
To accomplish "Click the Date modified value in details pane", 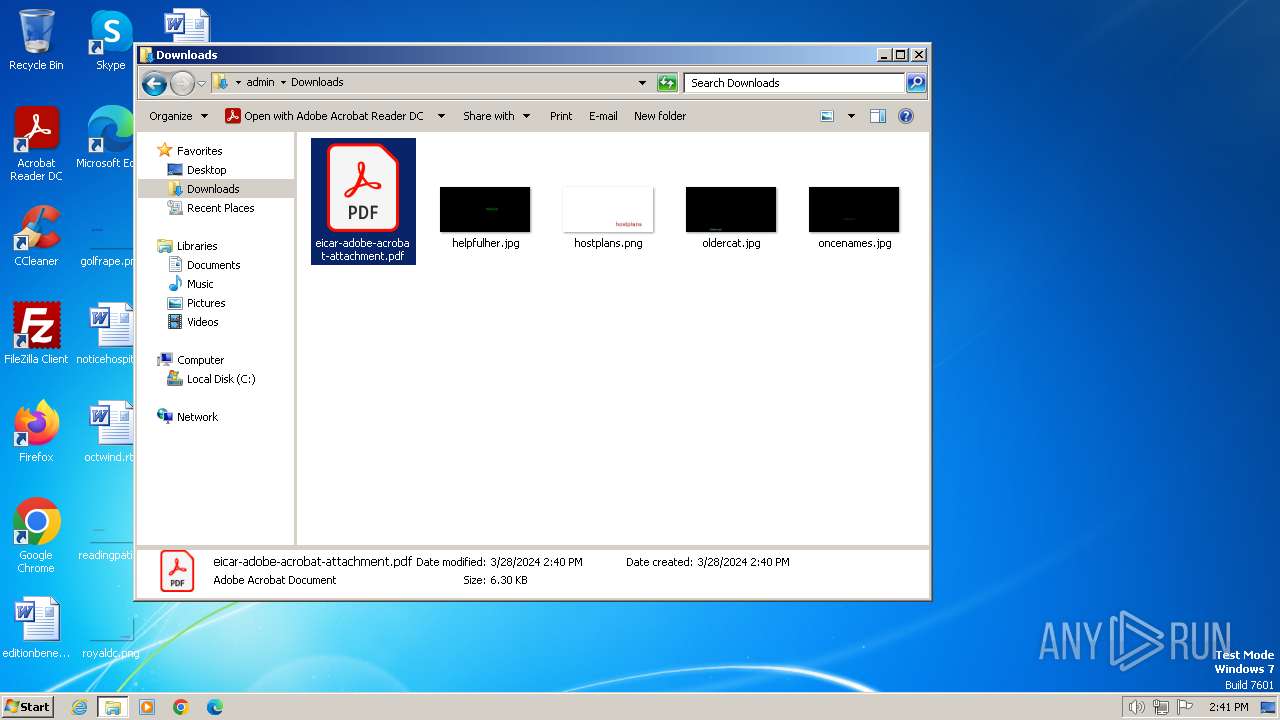I will tap(537, 562).
